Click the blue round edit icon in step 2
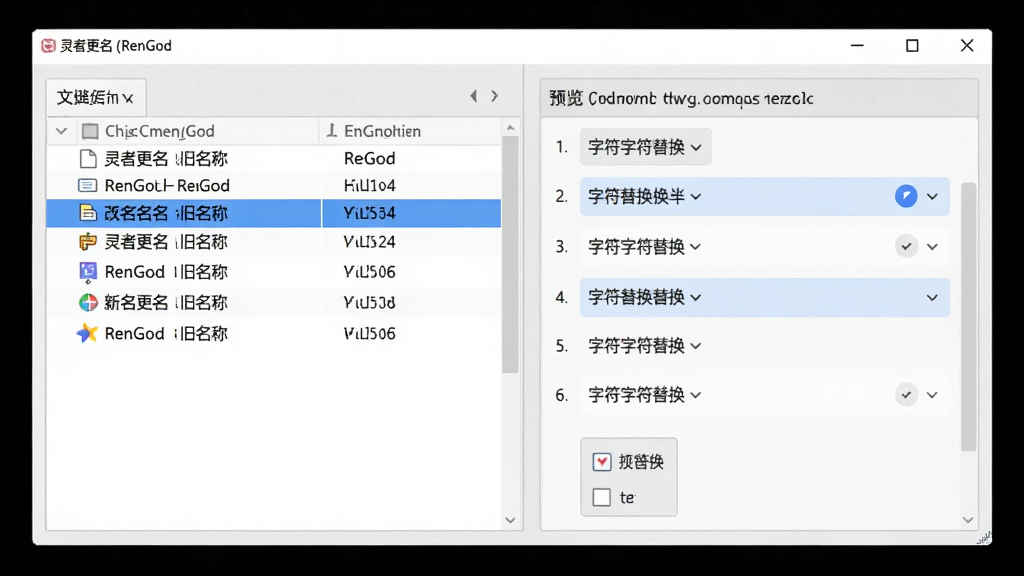 point(906,196)
